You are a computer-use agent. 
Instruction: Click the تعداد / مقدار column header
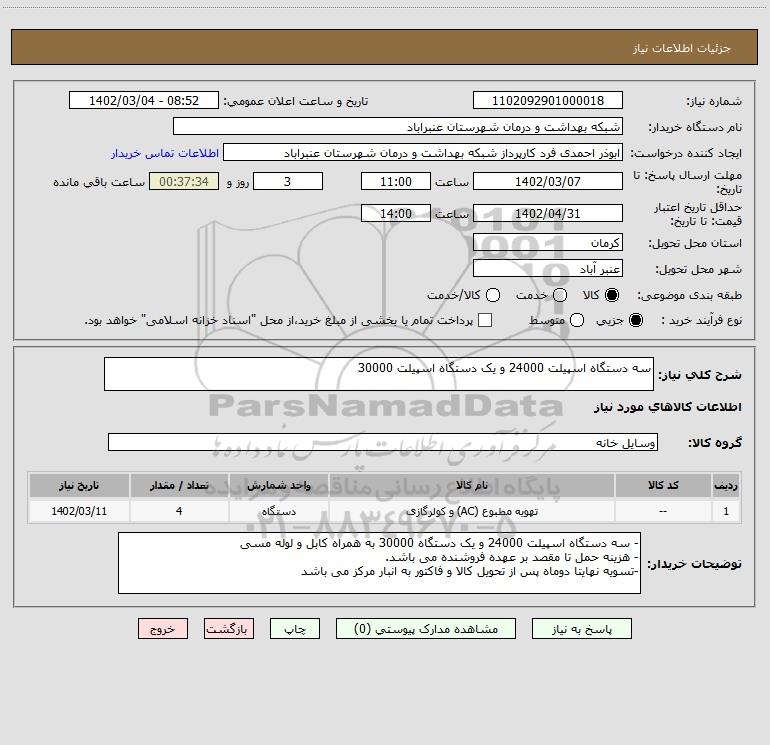click(179, 485)
